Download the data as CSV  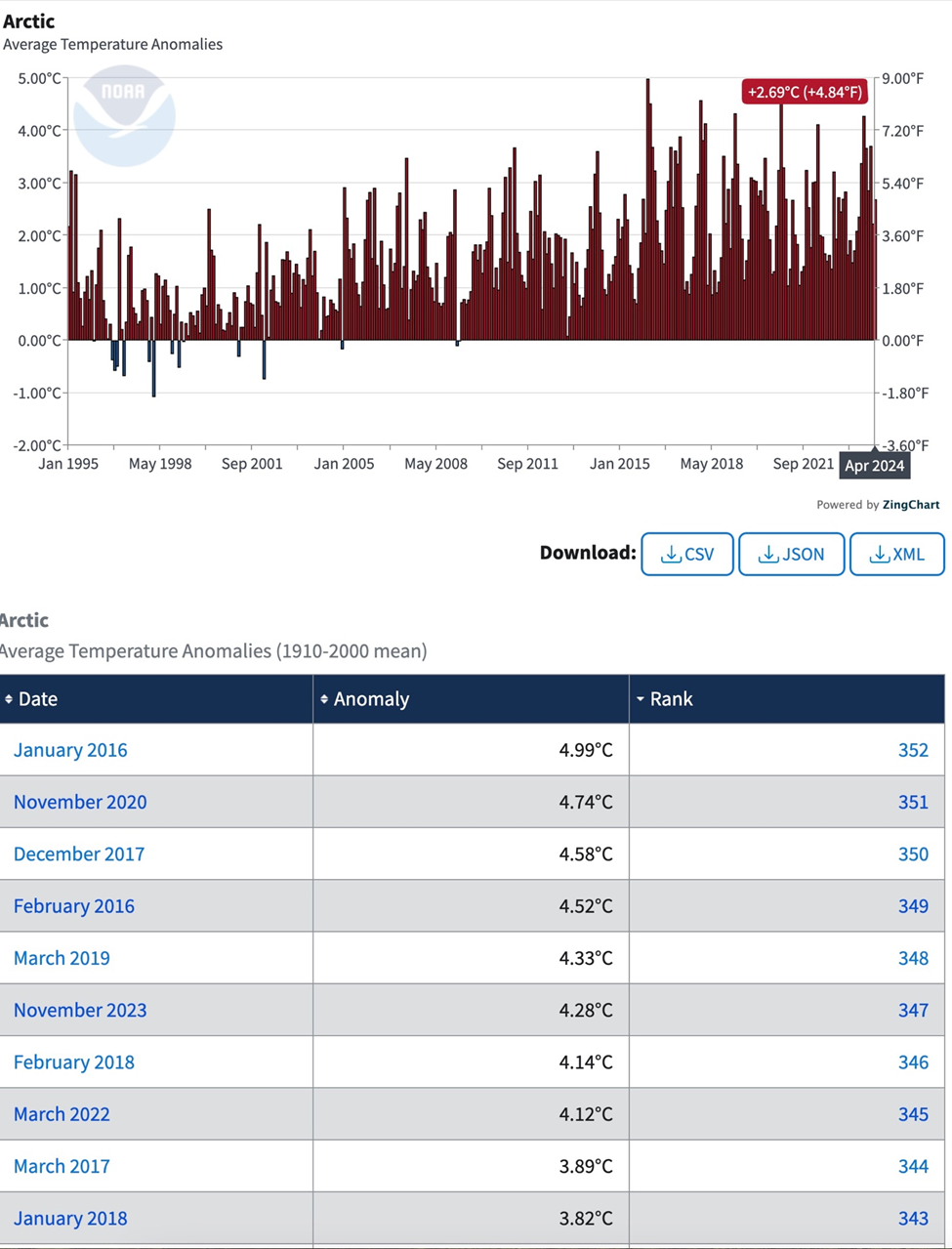click(x=686, y=554)
